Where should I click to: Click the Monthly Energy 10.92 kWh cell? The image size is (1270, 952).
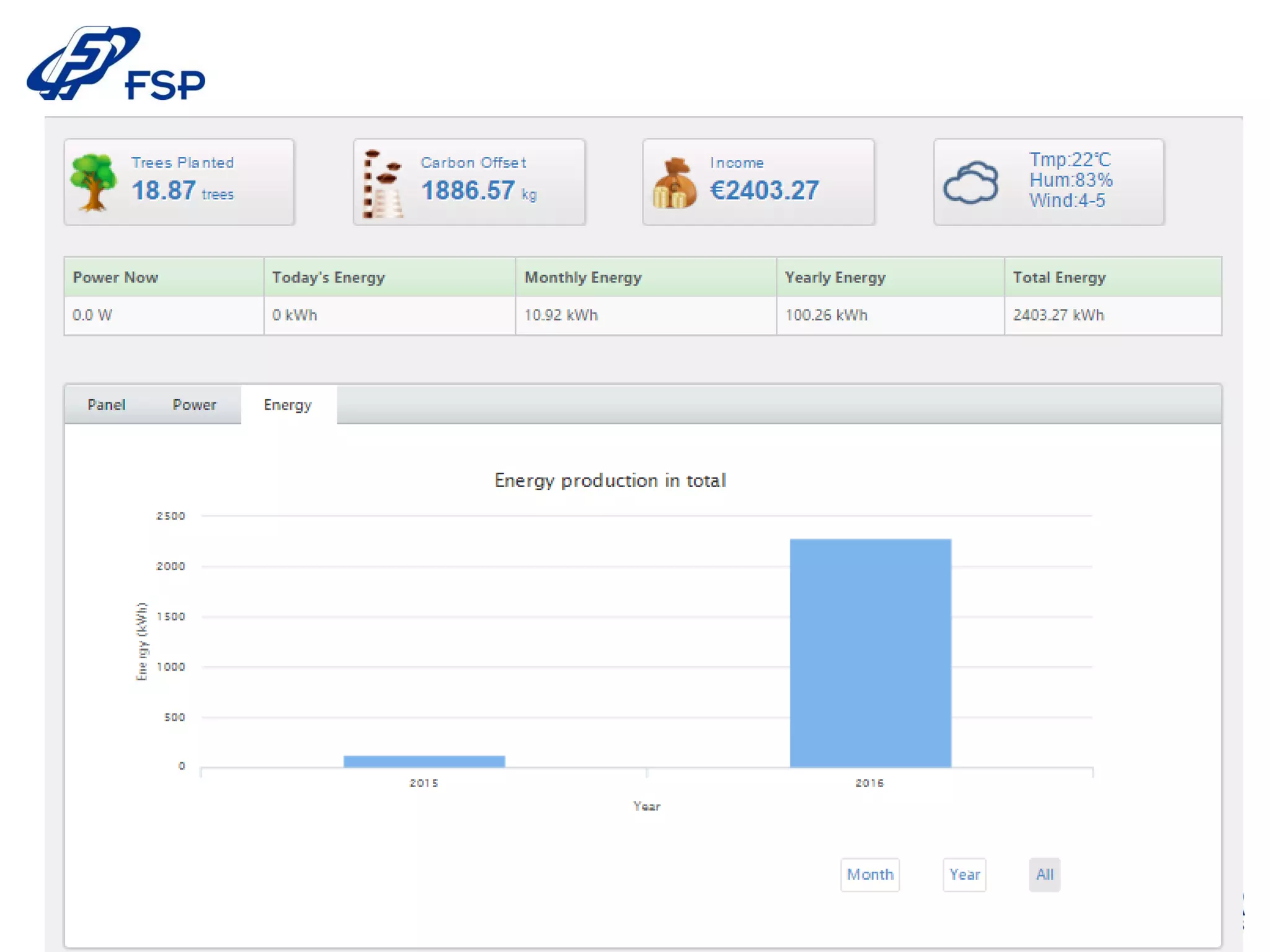coord(561,315)
